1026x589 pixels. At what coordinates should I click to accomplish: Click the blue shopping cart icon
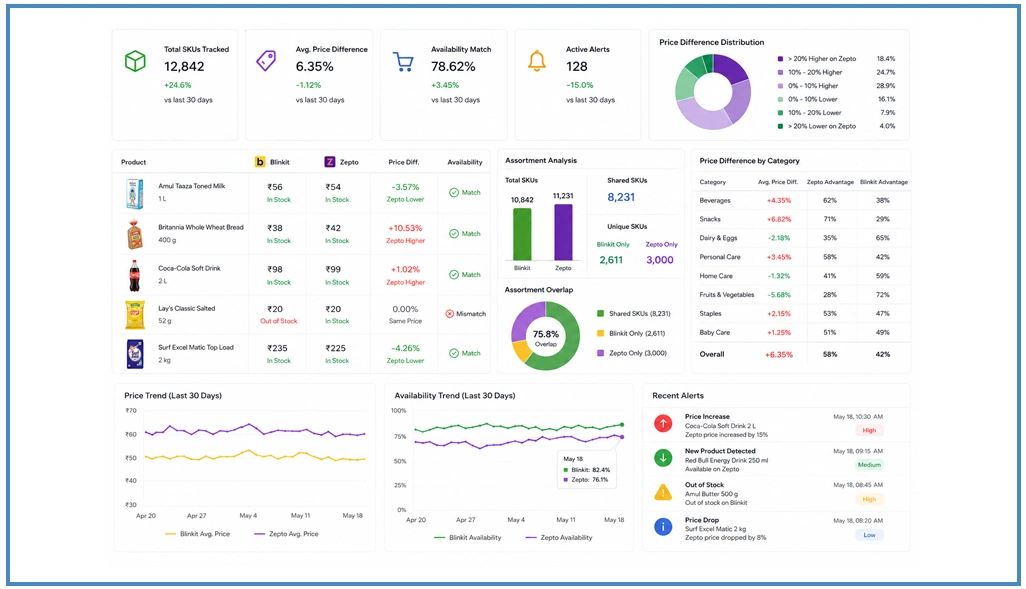pos(403,62)
